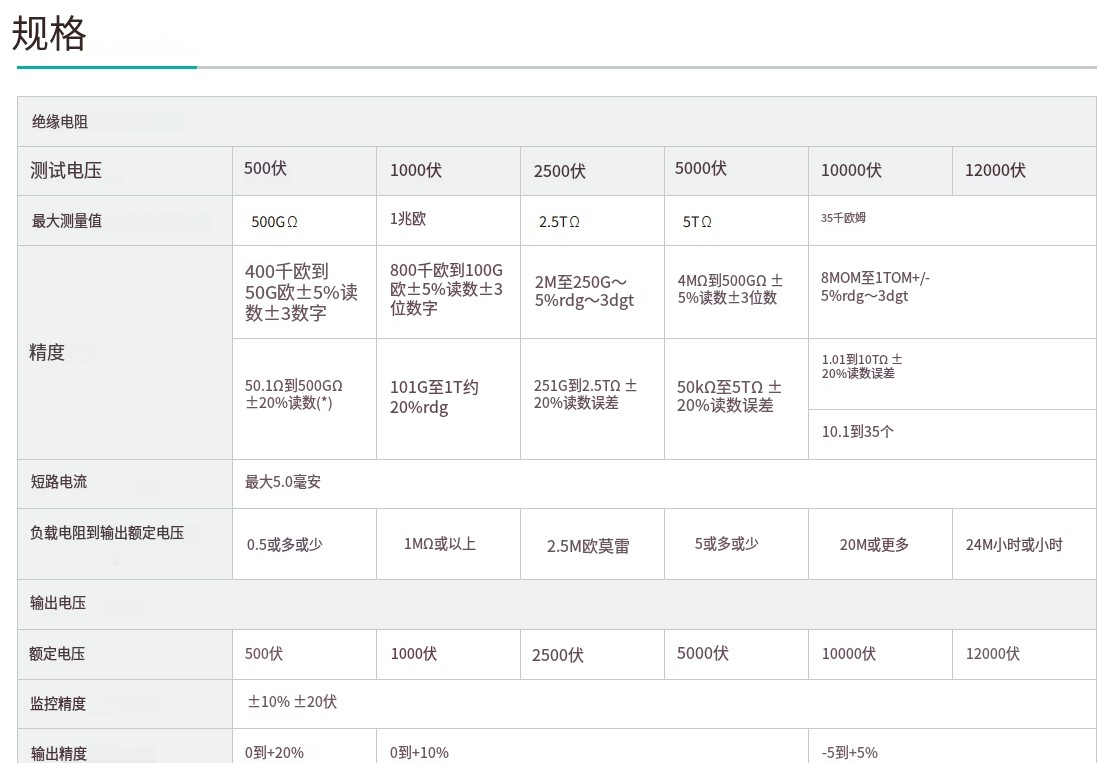Screen dimensions: 1098x763
Task: Select the -5到+5% output accuracy cell
Action: click(849, 753)
